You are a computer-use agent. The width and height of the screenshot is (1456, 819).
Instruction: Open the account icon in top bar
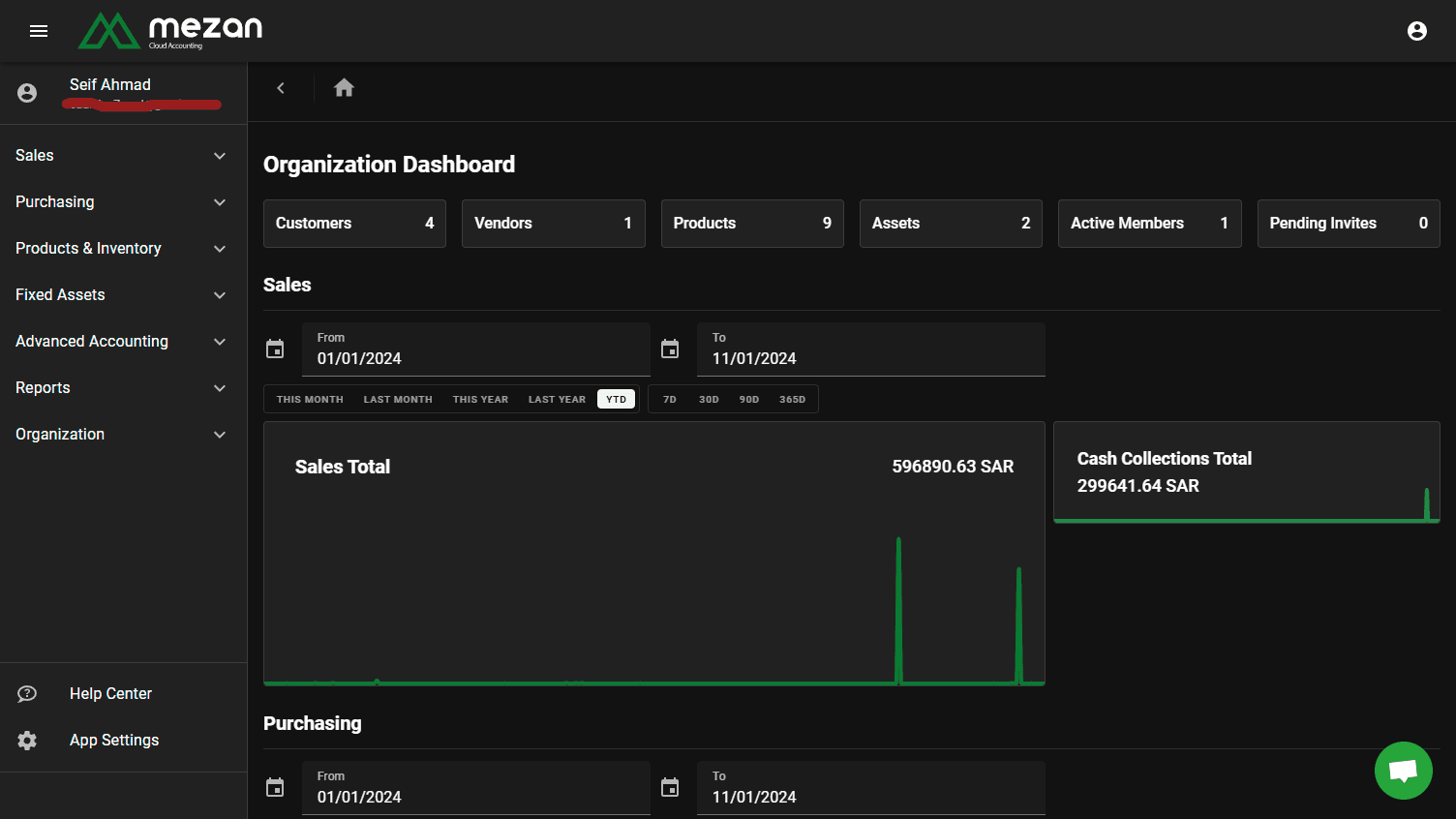1417,31
